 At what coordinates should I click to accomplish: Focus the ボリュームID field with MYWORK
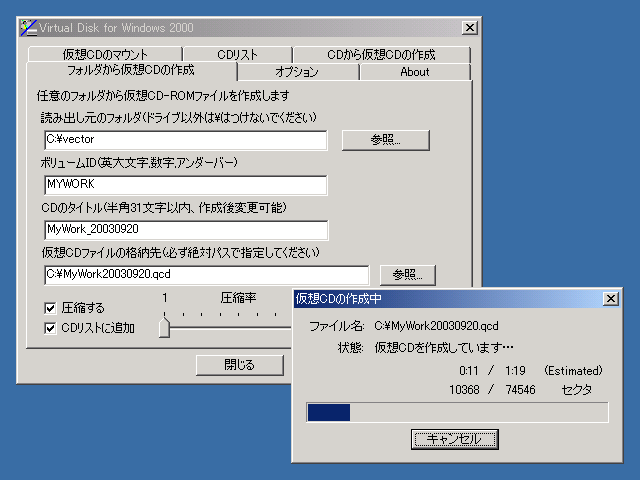(x=185, y=185)
